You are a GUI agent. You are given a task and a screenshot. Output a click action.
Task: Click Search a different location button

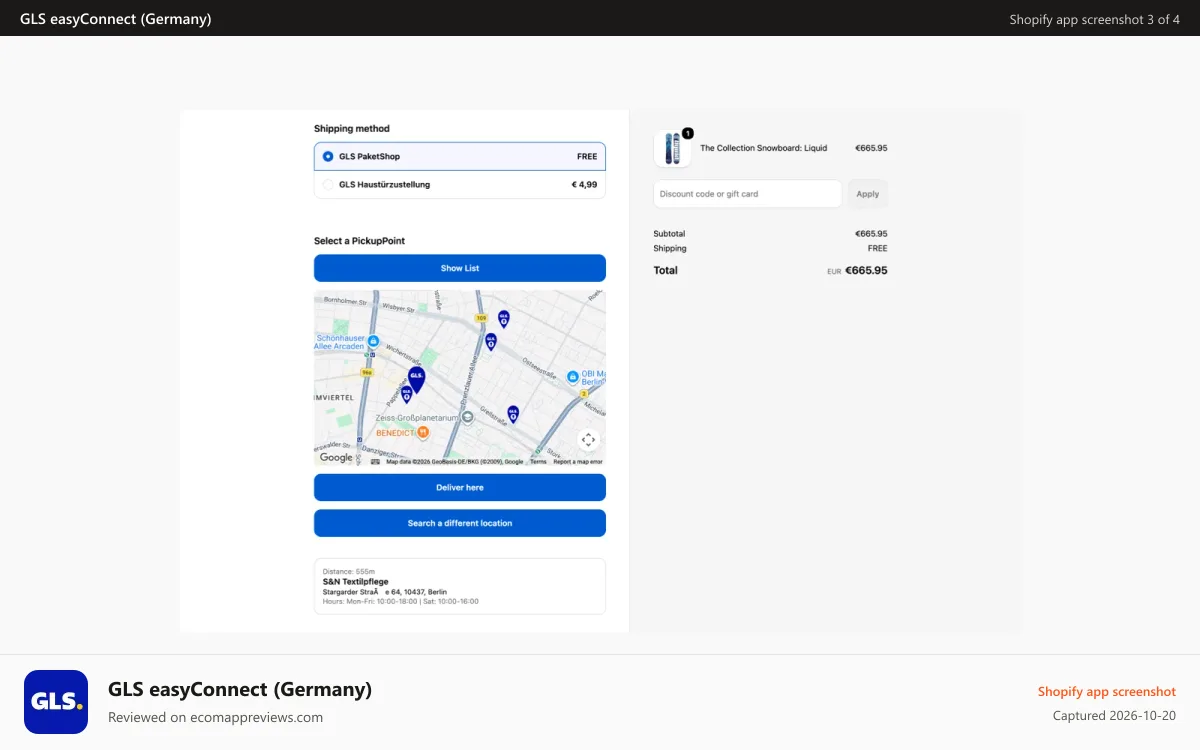click(460, 523)
